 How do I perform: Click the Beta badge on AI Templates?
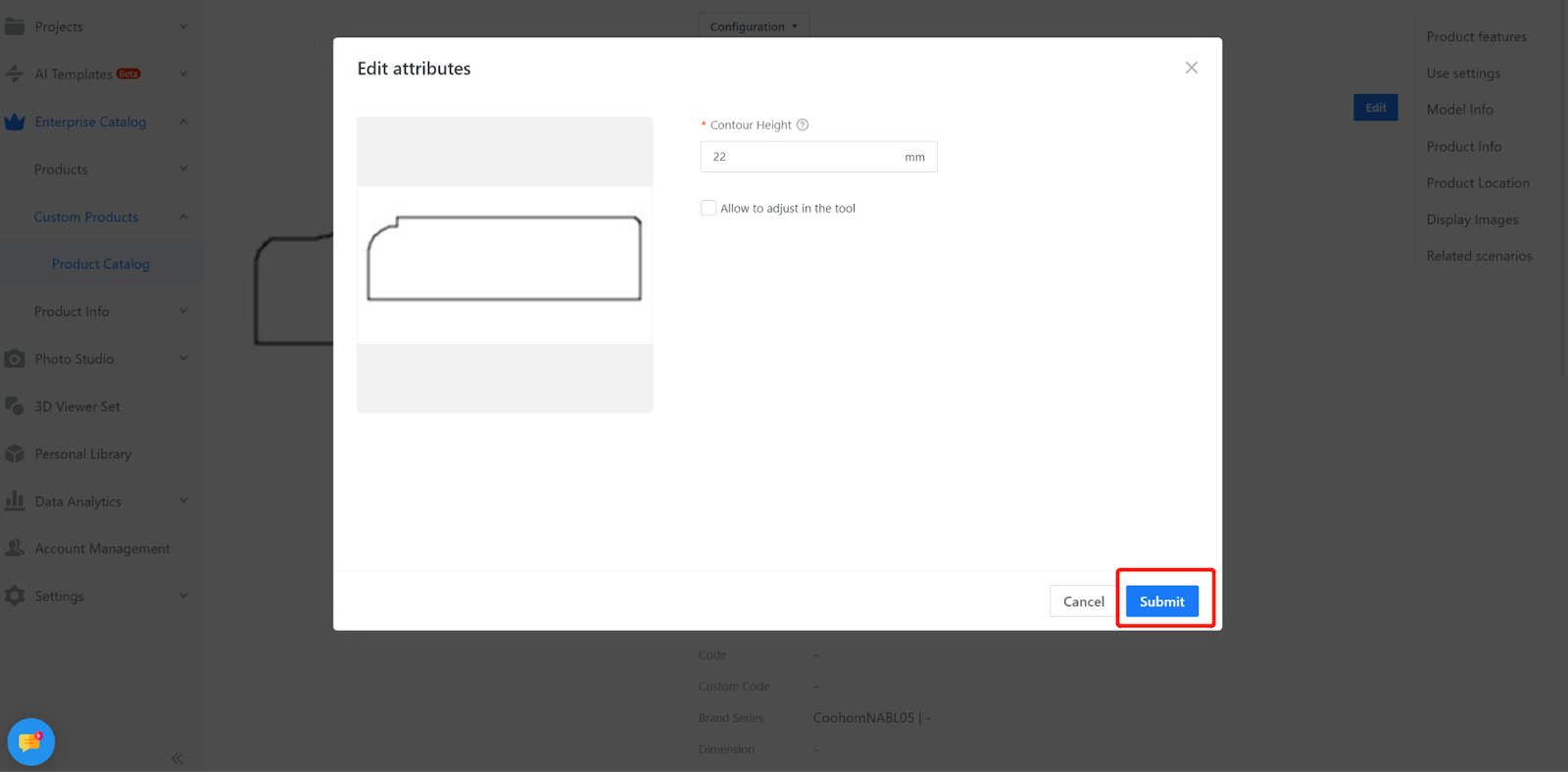click(128, 73)
